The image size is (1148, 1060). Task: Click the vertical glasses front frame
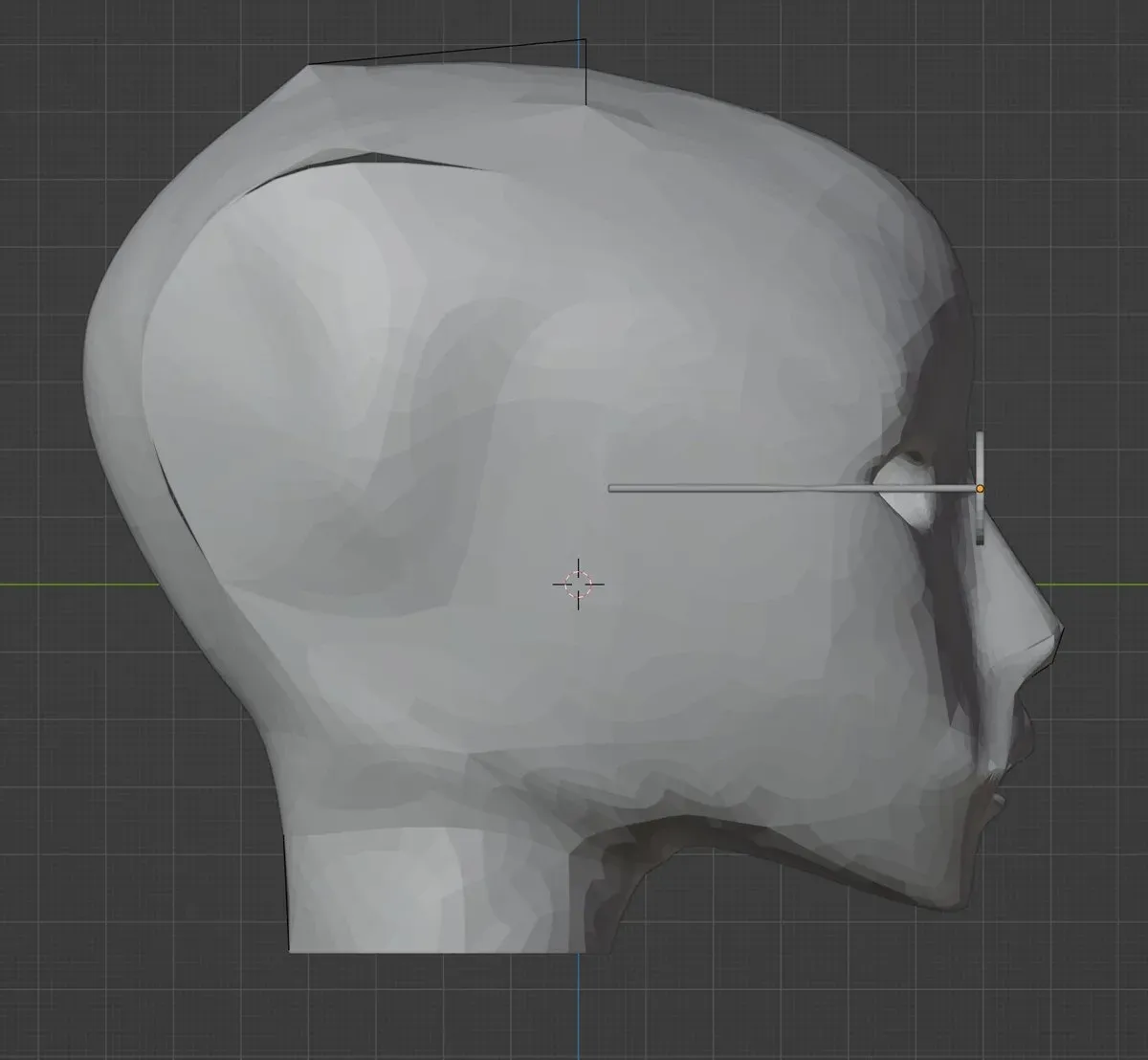coord(980,488)
